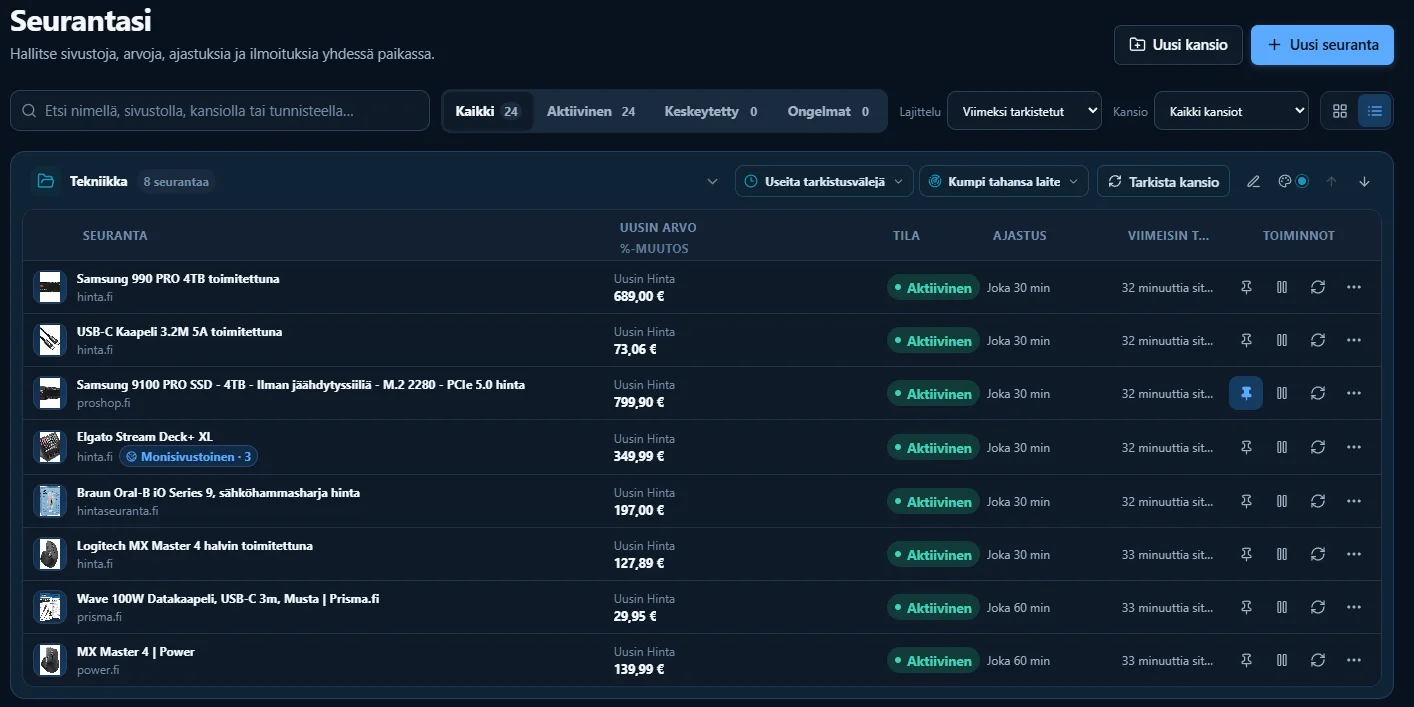This screenshot has height=707, width=1414.
Task: Pause the Elgato Stream Deck+ XL tracker
Action: (x=1282, y=447)
